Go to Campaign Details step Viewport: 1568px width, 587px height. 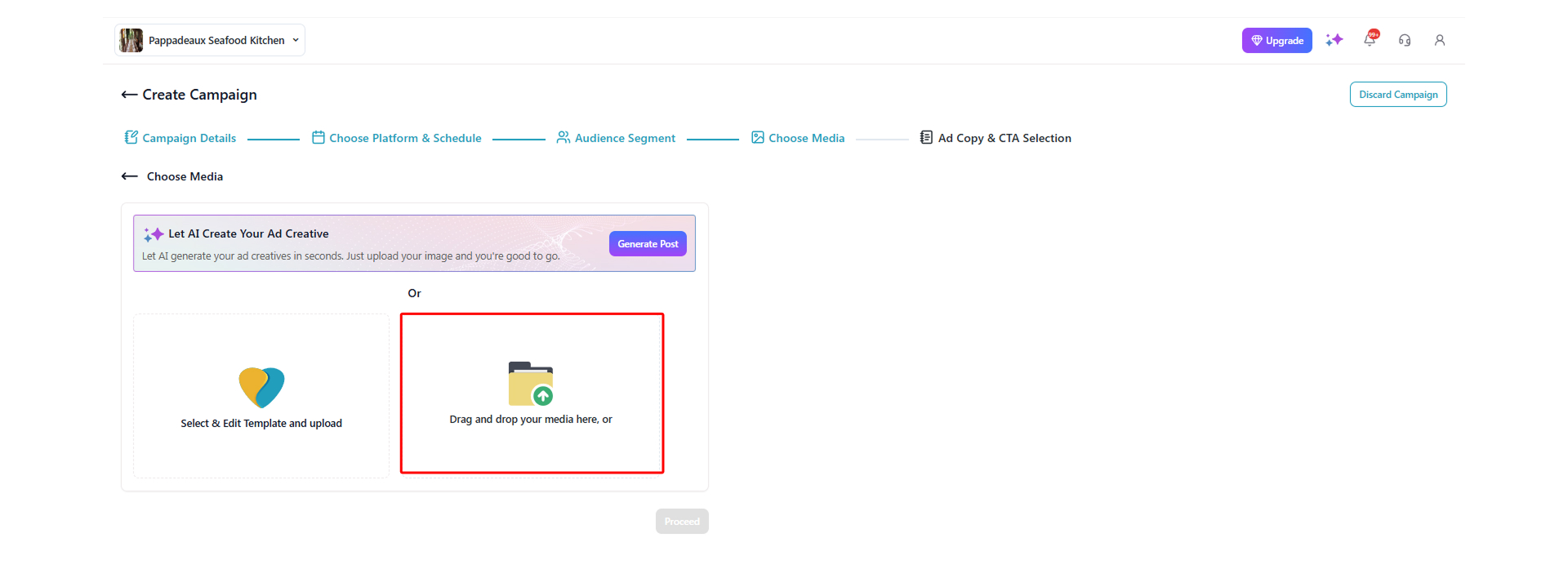tap(180, 138)
